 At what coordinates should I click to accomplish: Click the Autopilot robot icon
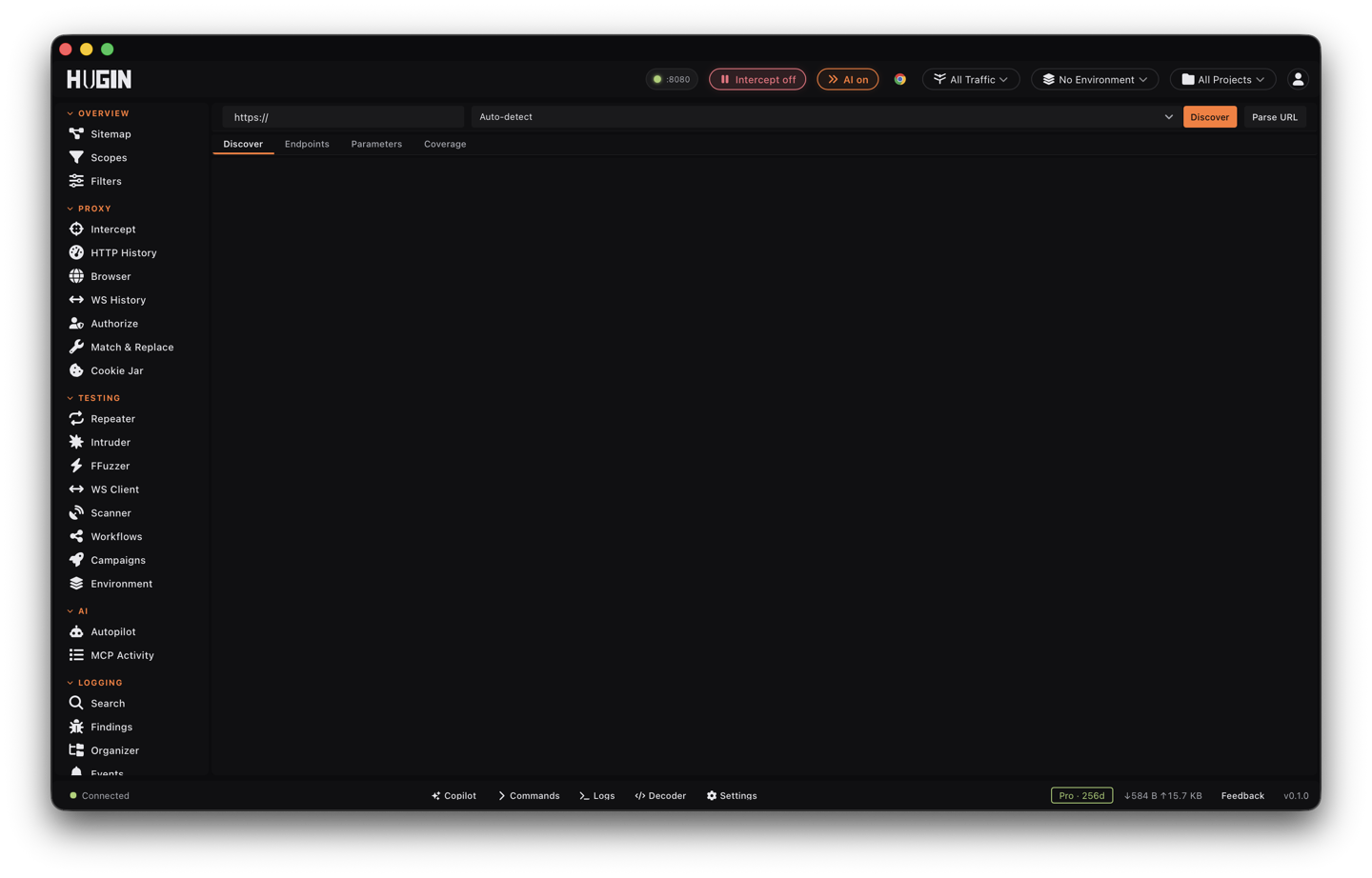pos(76,631)
